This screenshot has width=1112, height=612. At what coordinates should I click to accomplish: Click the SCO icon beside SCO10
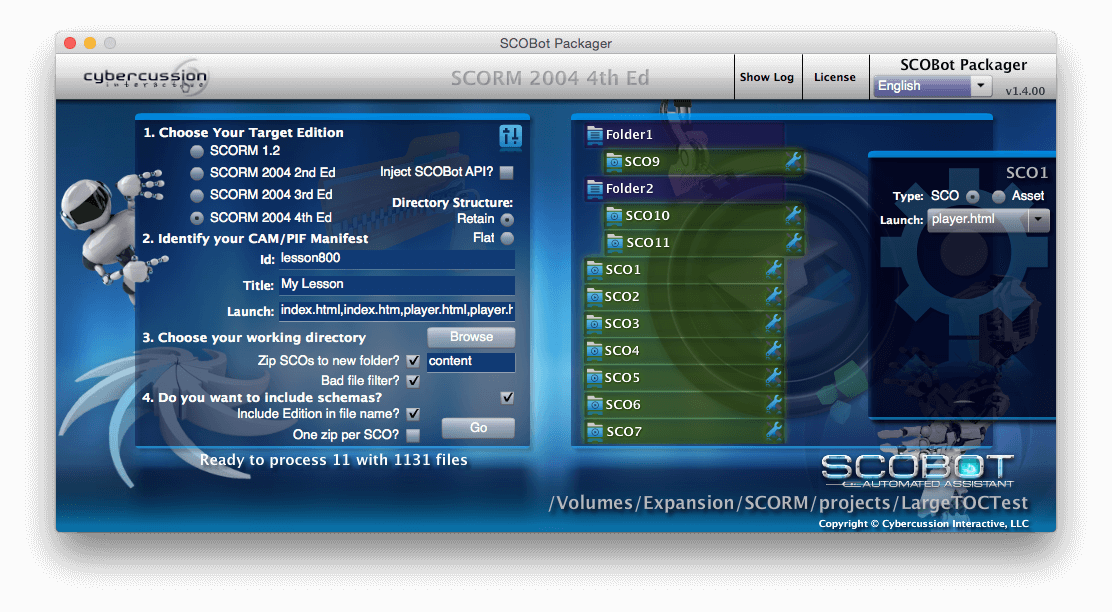(613, 215)
